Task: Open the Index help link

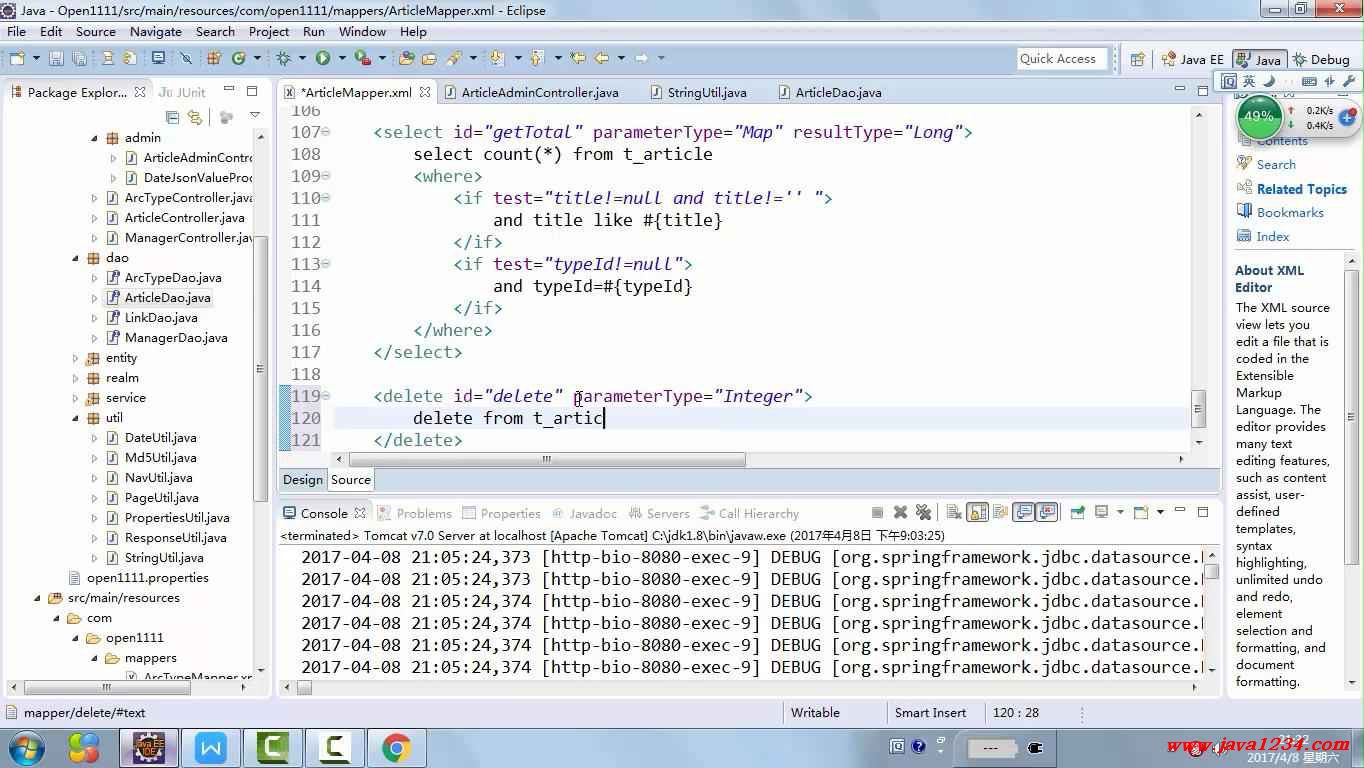Action: 1272,237
